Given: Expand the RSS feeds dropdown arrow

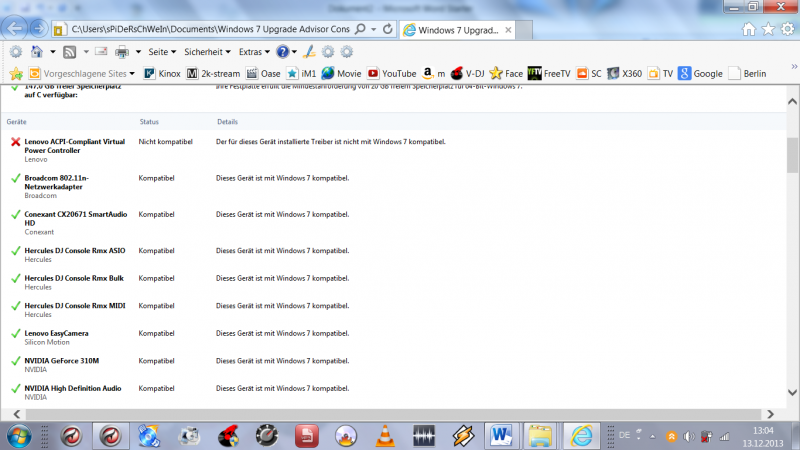Looking at the screenshot, I should (86, 52).
